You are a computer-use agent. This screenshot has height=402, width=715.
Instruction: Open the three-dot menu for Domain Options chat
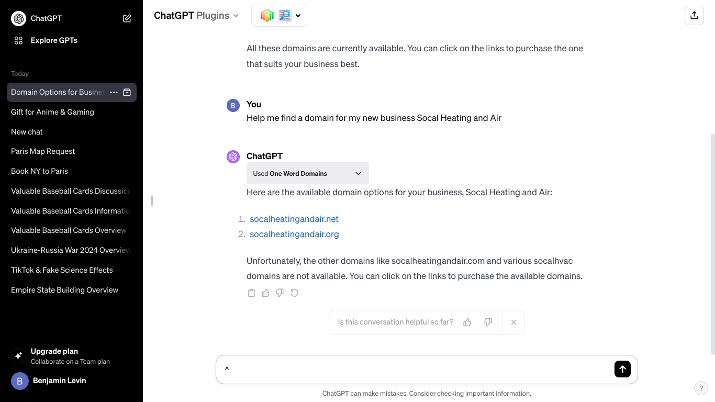coord(114,92)
